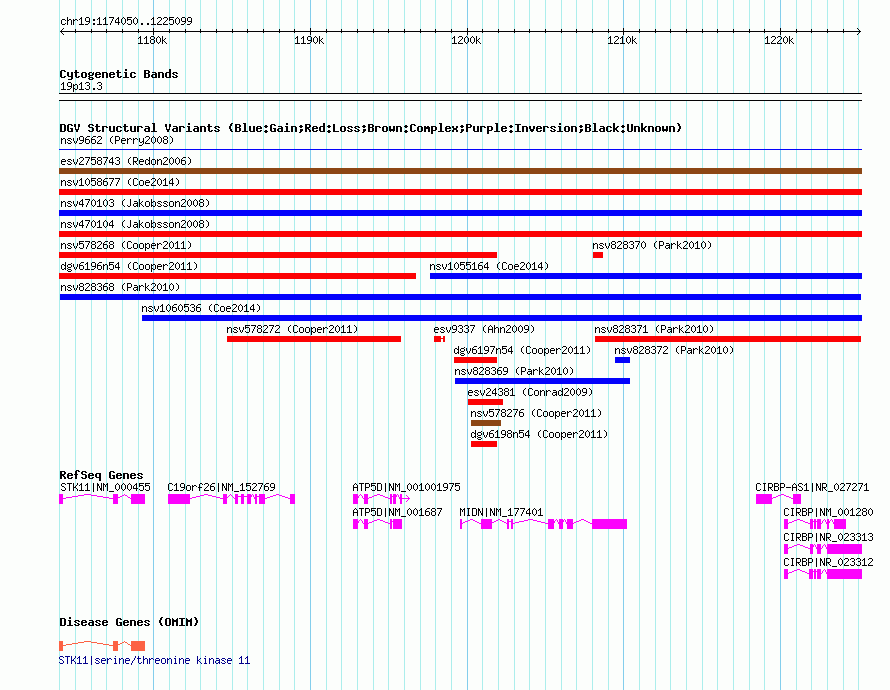Click the 1210k ruler tick label

(x=622, y=40)
